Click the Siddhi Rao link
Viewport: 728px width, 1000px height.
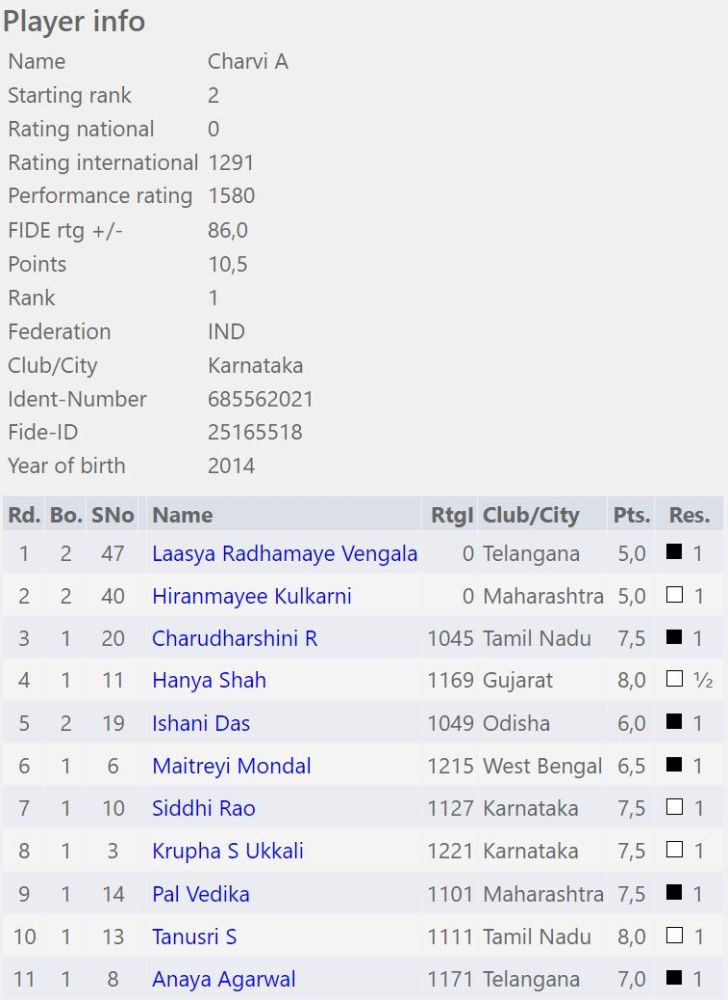click(x=203, y=809)
